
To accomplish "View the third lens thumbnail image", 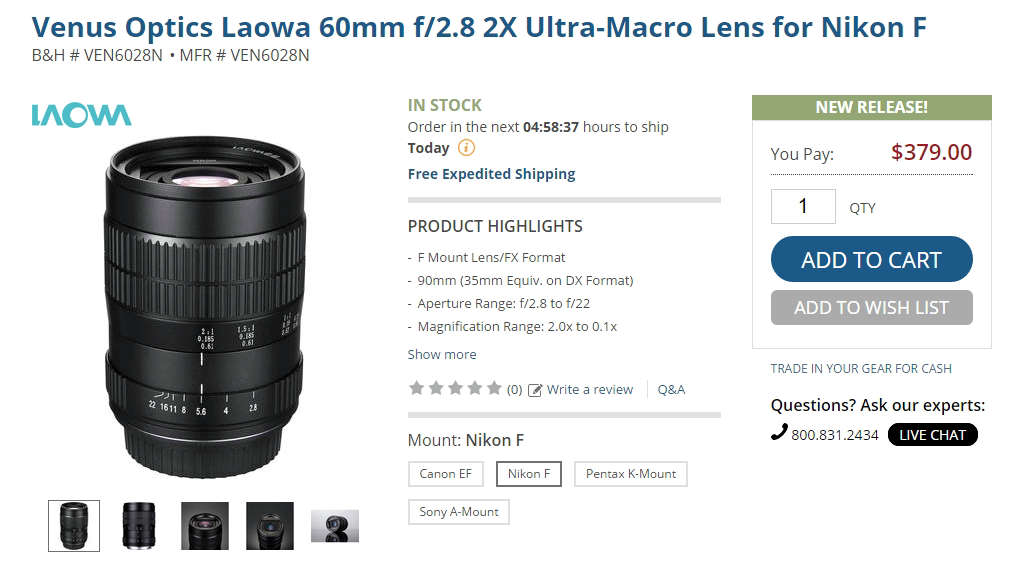I will click(205, 526).
